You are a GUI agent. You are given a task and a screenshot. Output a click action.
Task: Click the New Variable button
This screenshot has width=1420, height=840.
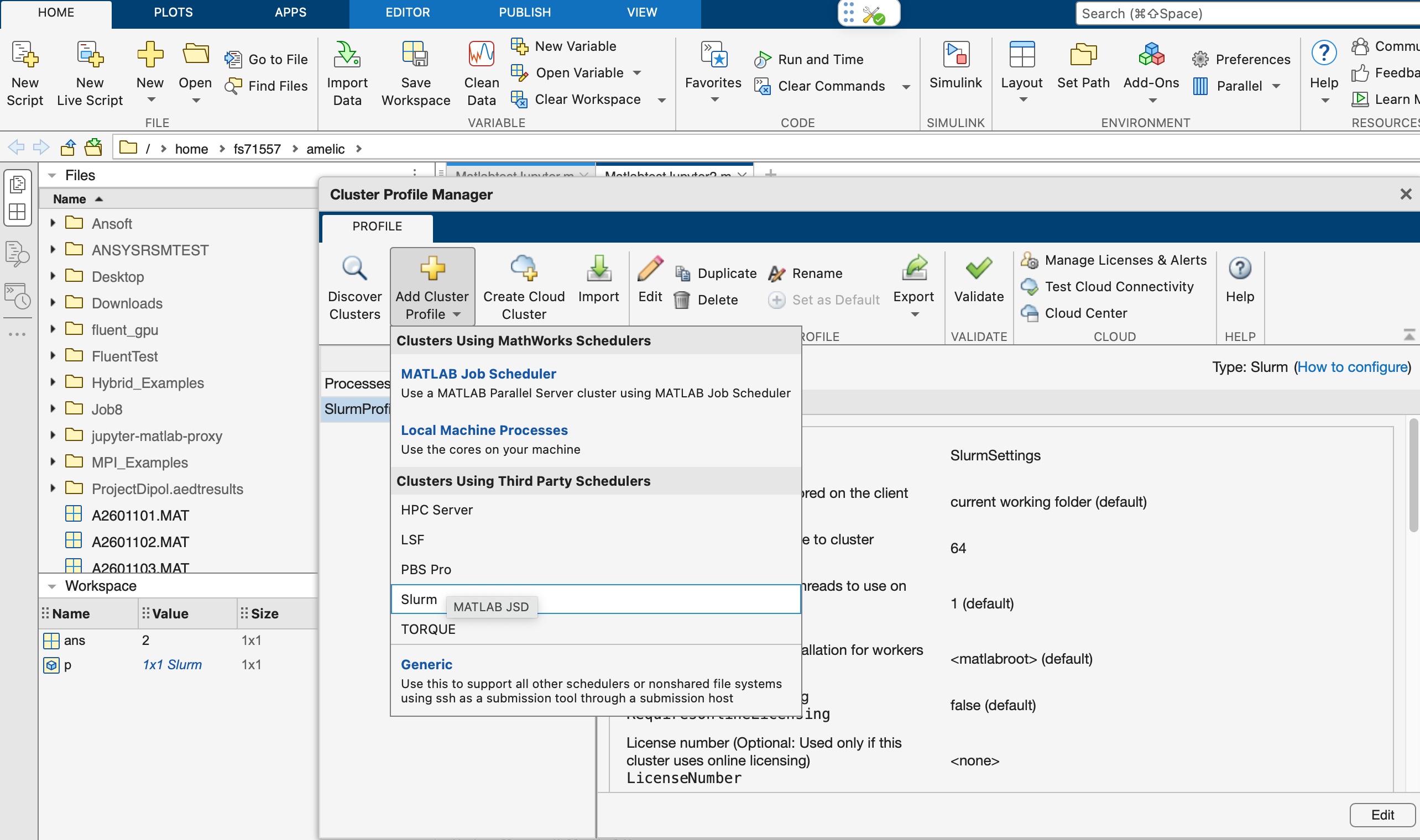[x=564, y=46]
